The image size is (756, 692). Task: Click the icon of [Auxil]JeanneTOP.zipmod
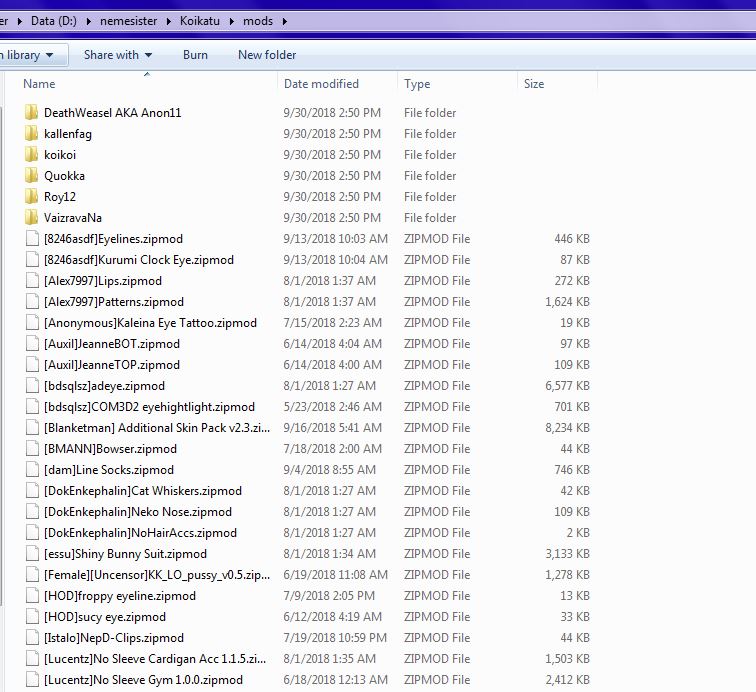pyautogui.click(x=32, y=365)
